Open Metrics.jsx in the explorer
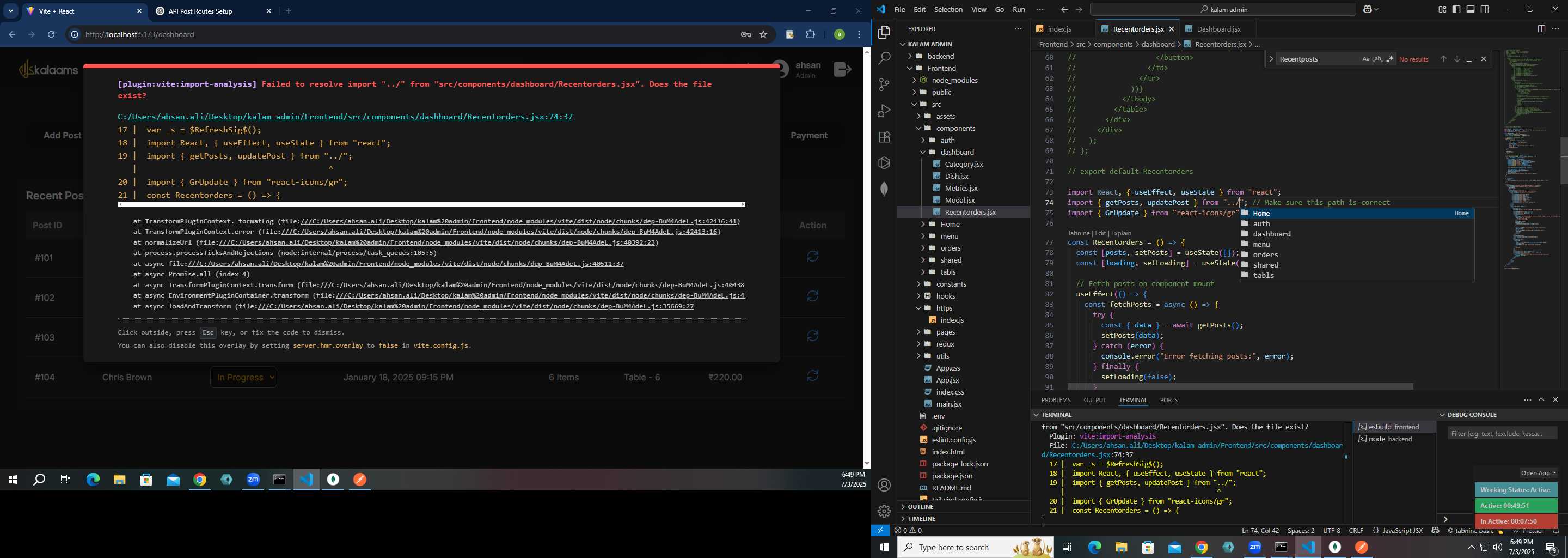This screenshot has width=1568, height=558. [960, 187]
